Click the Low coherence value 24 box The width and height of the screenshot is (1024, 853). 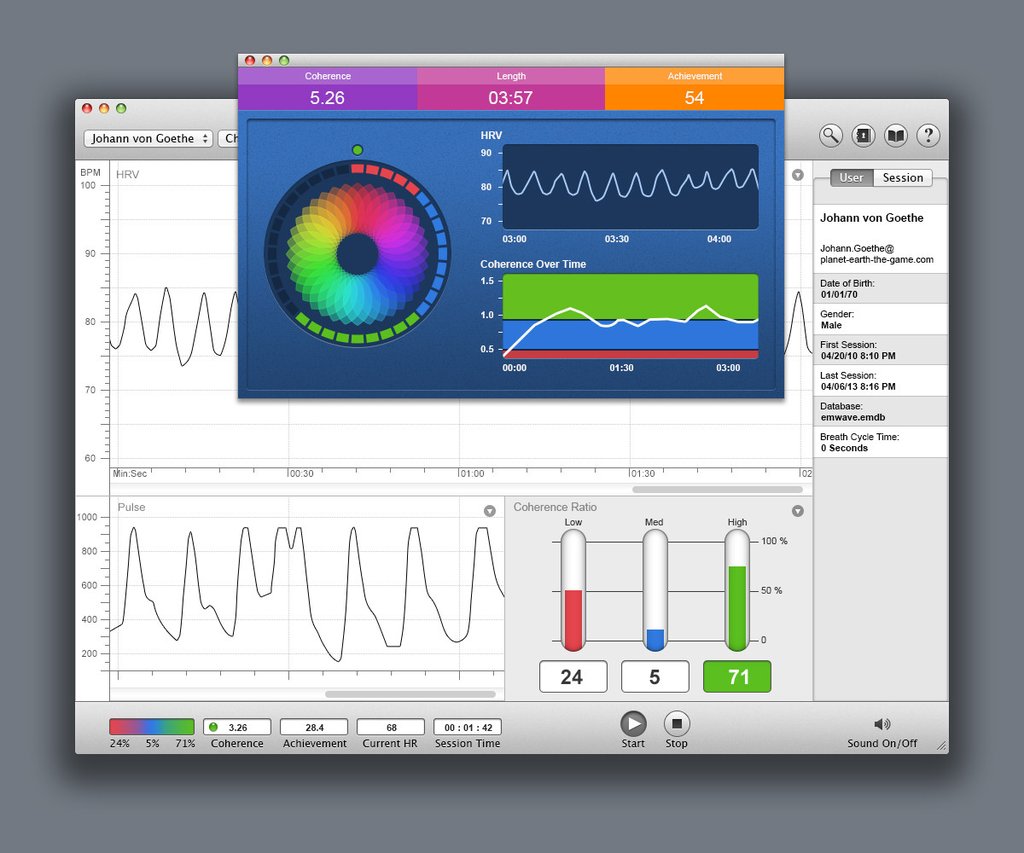coord(572,677)
